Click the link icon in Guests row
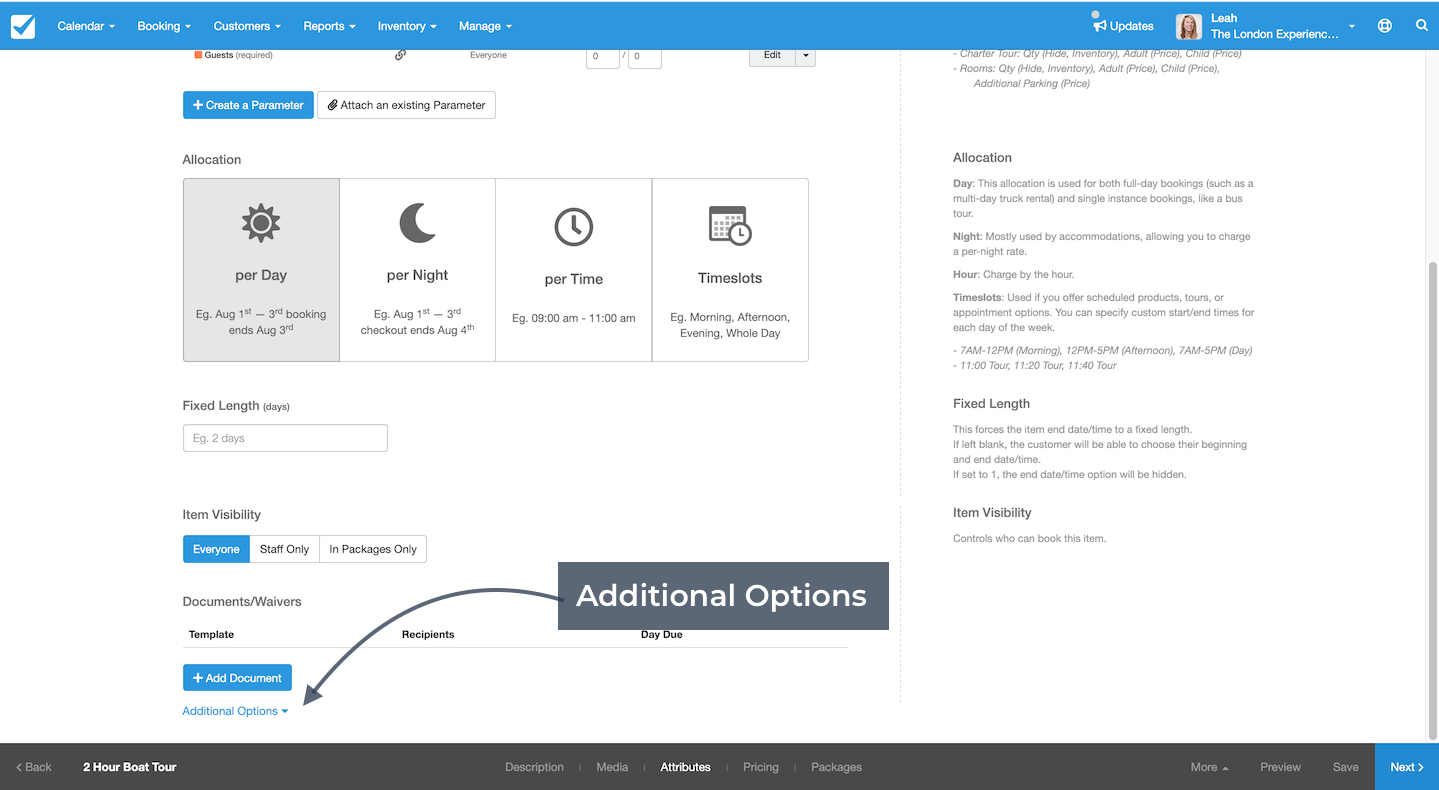 (400, 55)
